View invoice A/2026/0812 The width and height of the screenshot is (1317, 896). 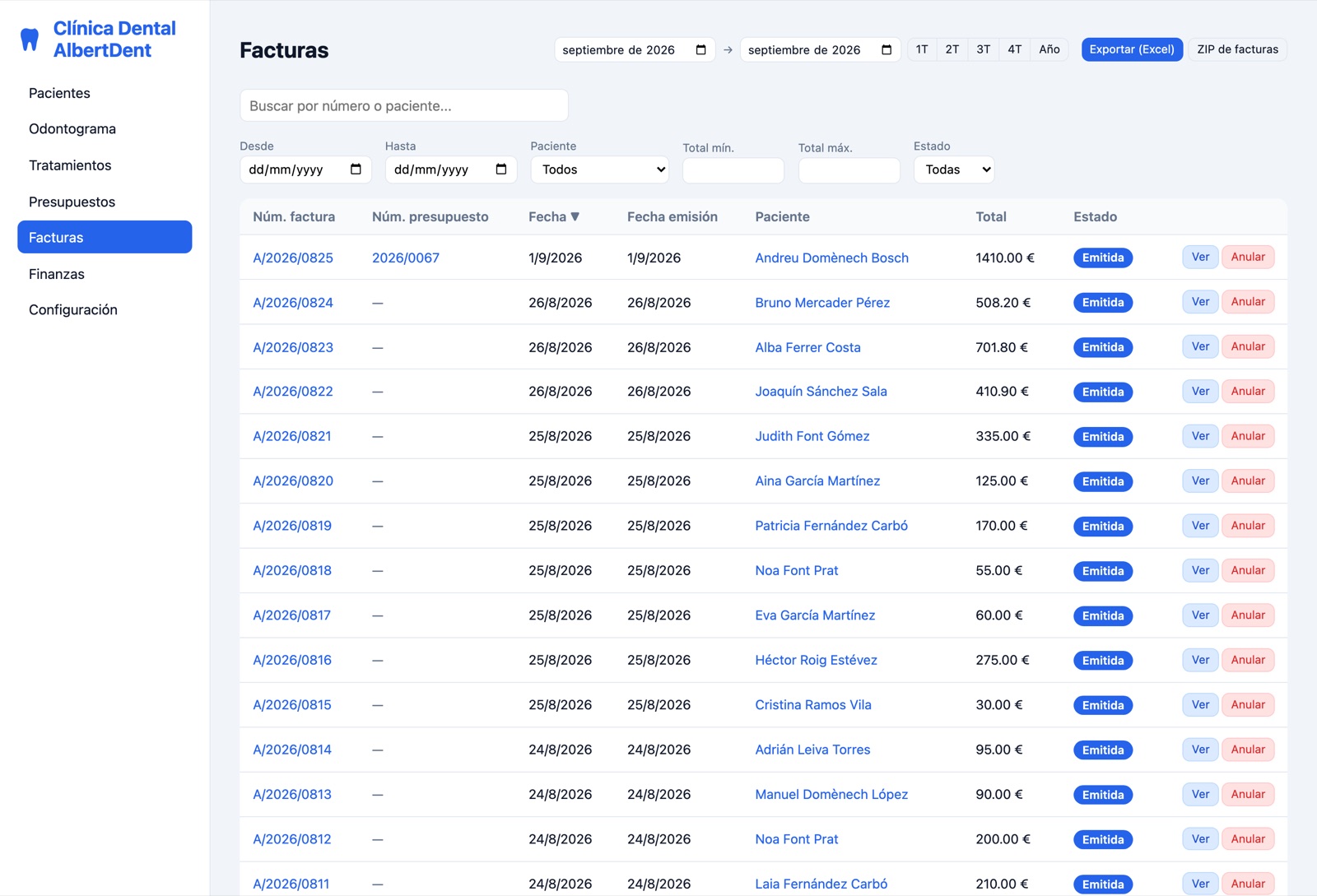click(x=1200, y=838)
